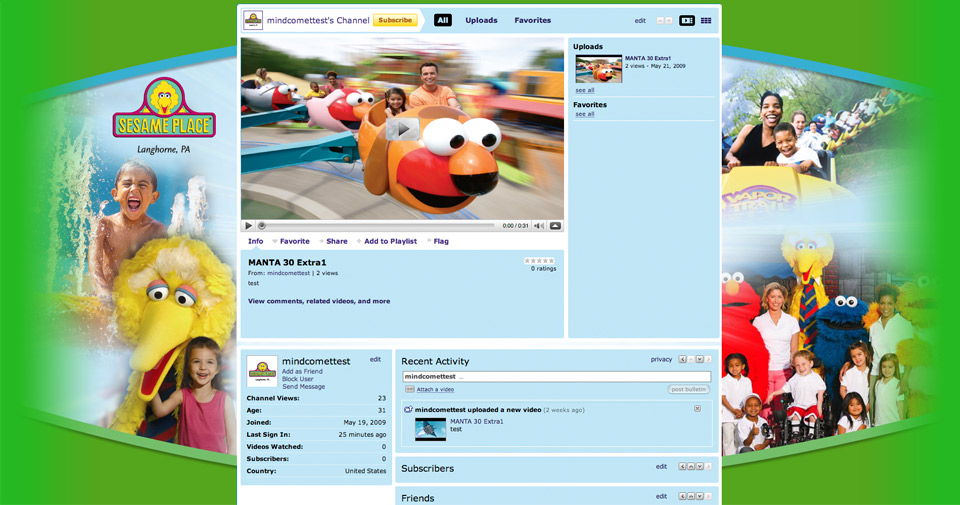Move the Friends module left
960x505 pixels.
(682, 496)
